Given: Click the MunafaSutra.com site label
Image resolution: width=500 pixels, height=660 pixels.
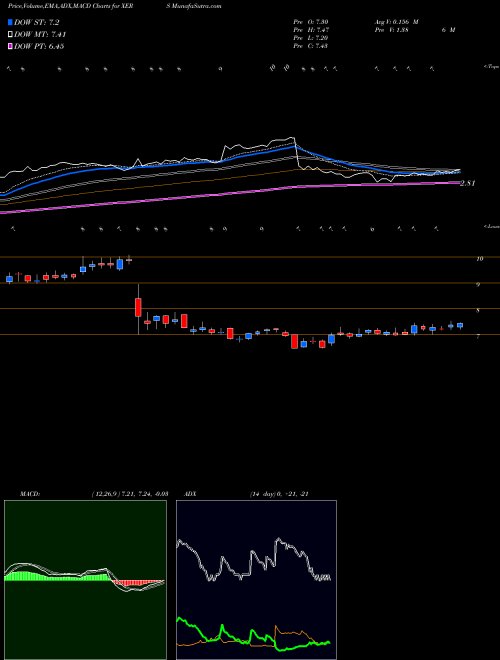Looking at the screenshot, I should click(x=197, y=6).
